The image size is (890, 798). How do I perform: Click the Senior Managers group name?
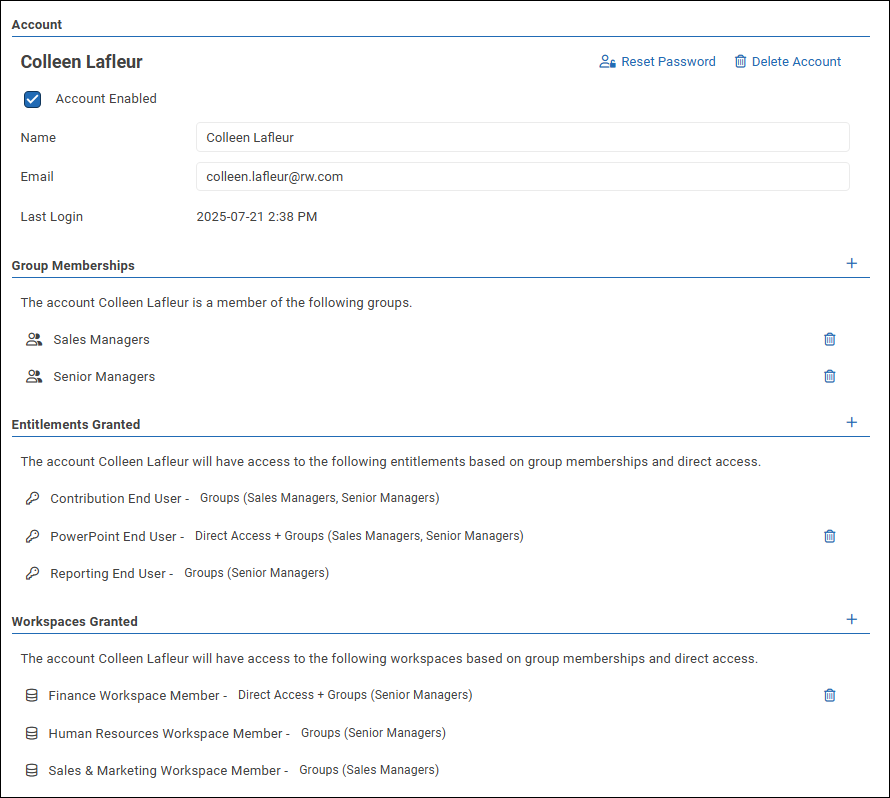(104, 377)
